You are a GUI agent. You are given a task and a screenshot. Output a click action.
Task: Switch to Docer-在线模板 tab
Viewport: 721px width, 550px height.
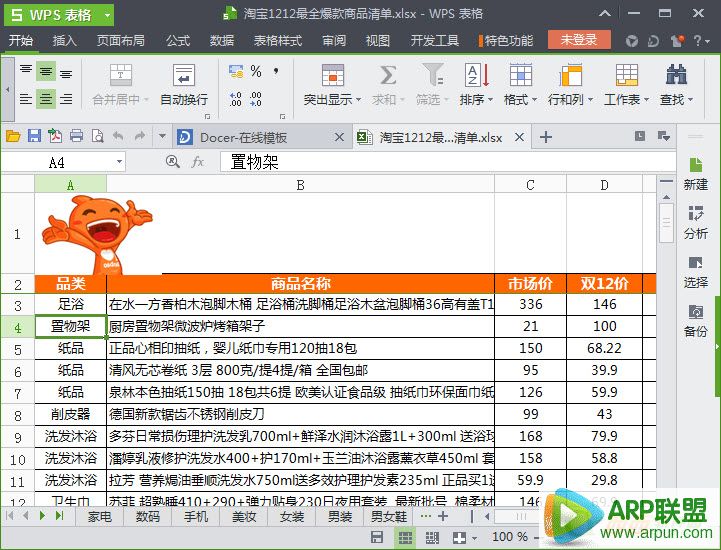[x=261, y=138]
